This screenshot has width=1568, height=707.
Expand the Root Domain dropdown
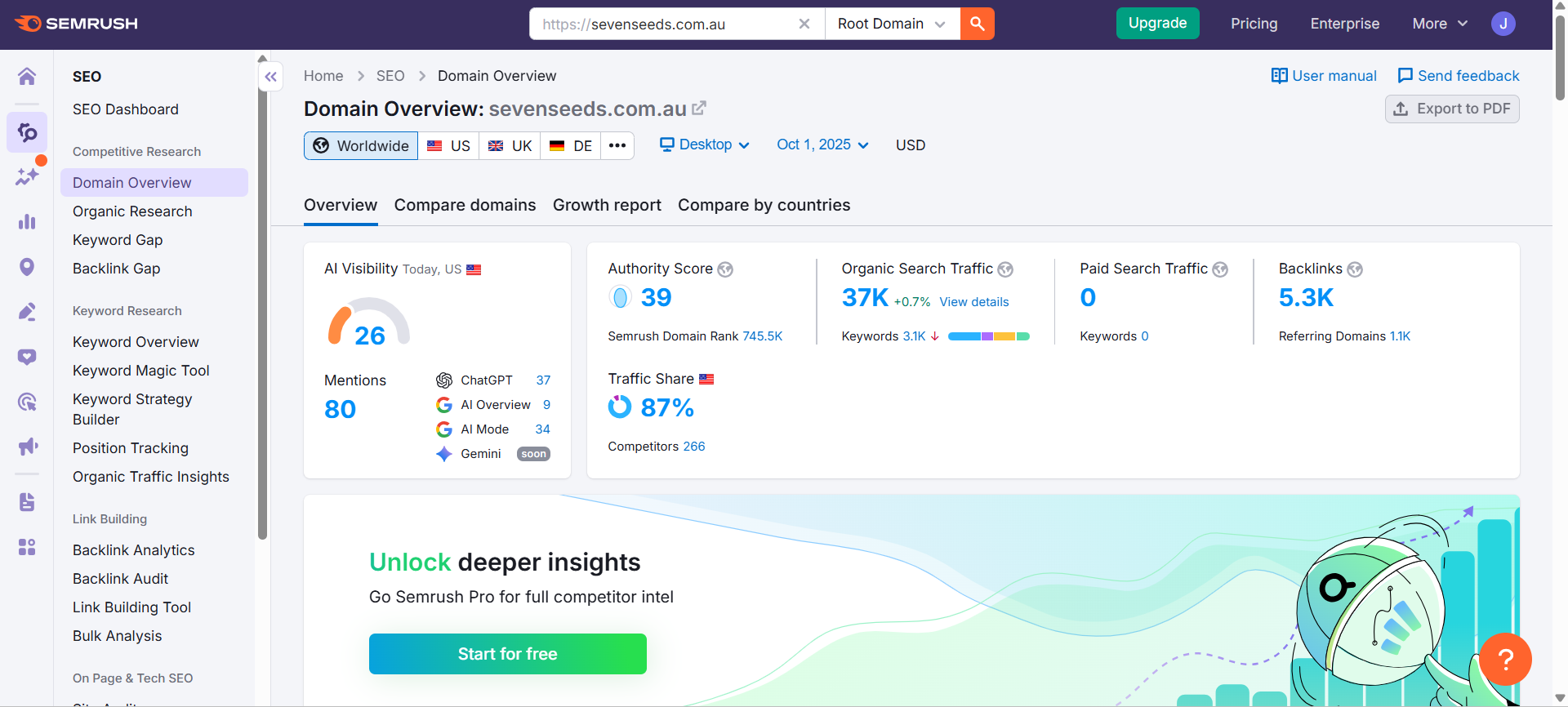coord(891,24)
